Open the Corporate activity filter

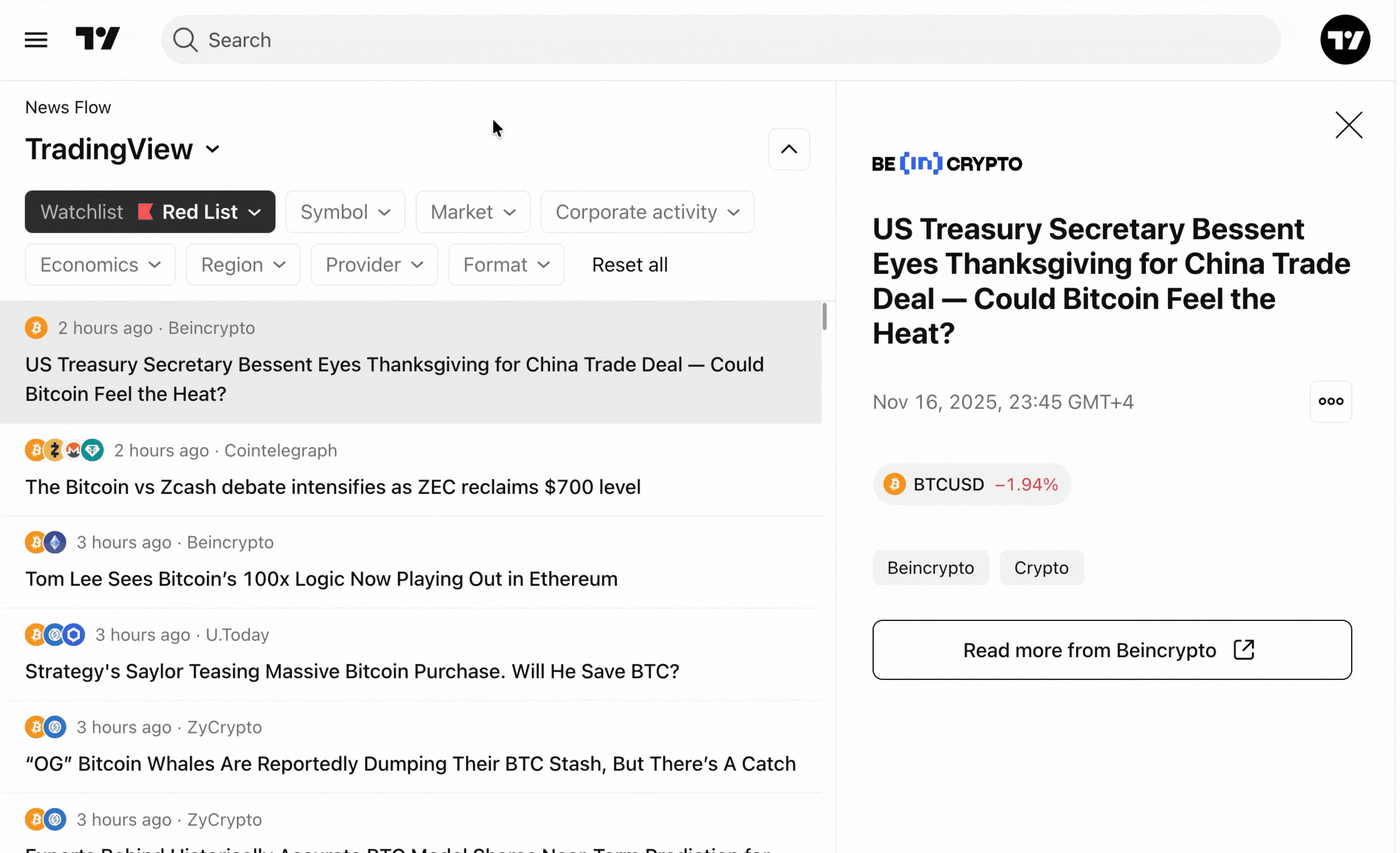click(x=646, y=212)
